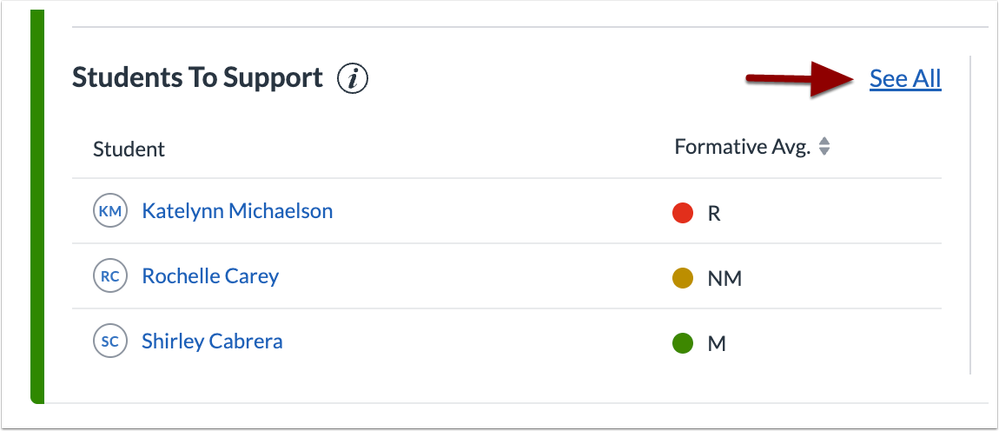Viewport: 999px width, 431px height.
Task: Click the green M status dot
Action: [683, 343]
